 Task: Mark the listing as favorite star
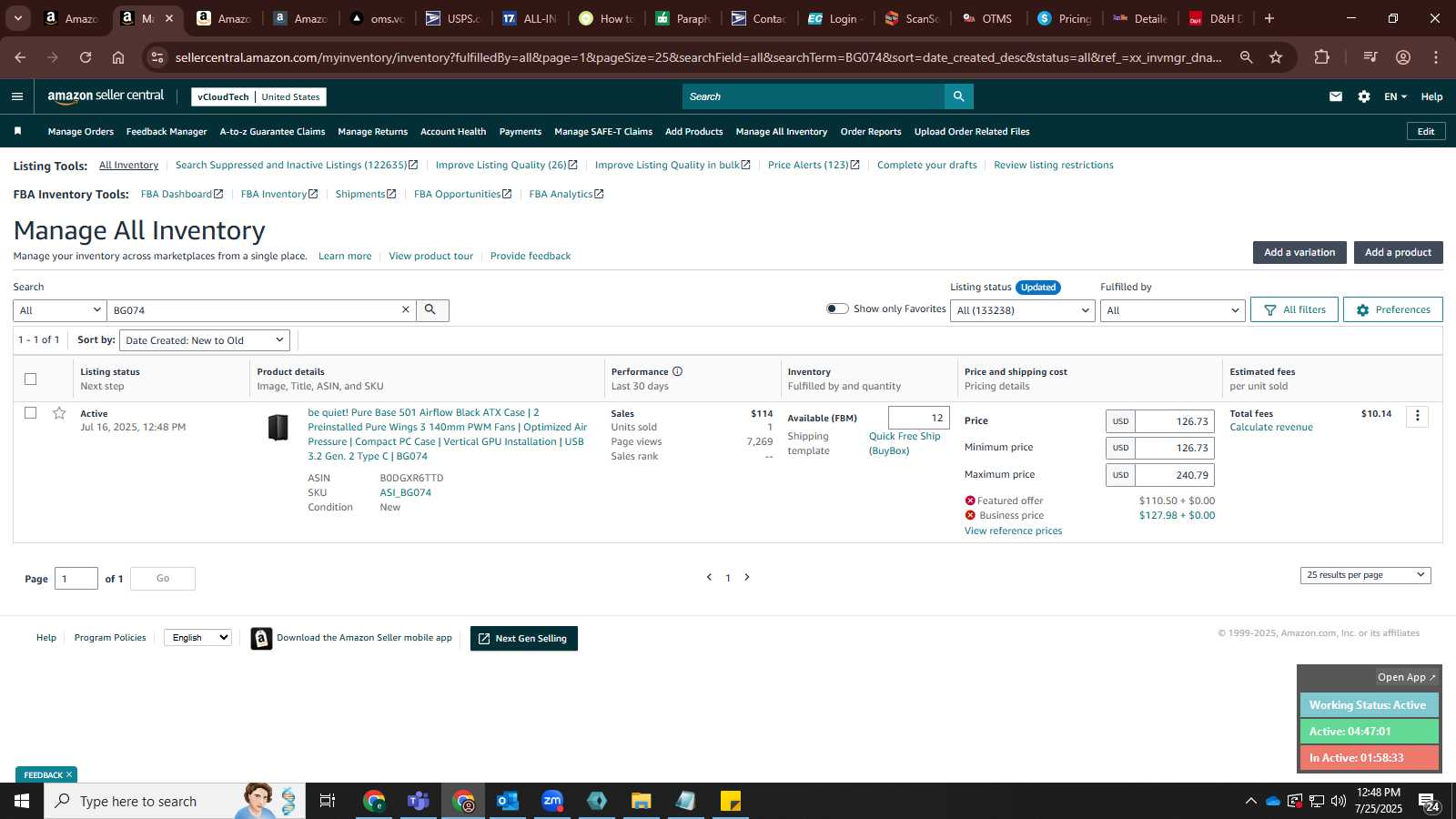click(x=59, y=413)
